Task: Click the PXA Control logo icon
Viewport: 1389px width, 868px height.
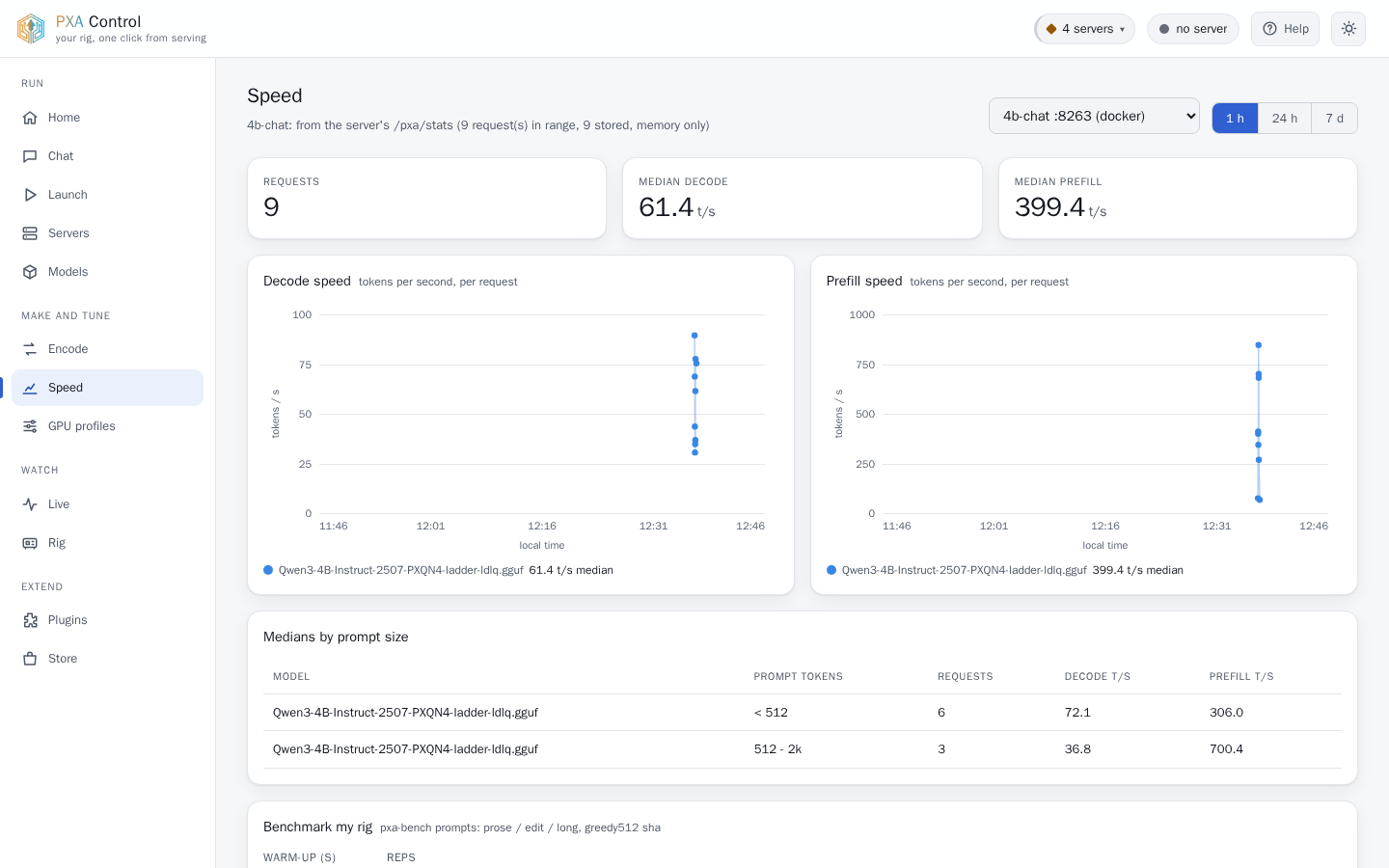Action: click(x=31, y=29)
